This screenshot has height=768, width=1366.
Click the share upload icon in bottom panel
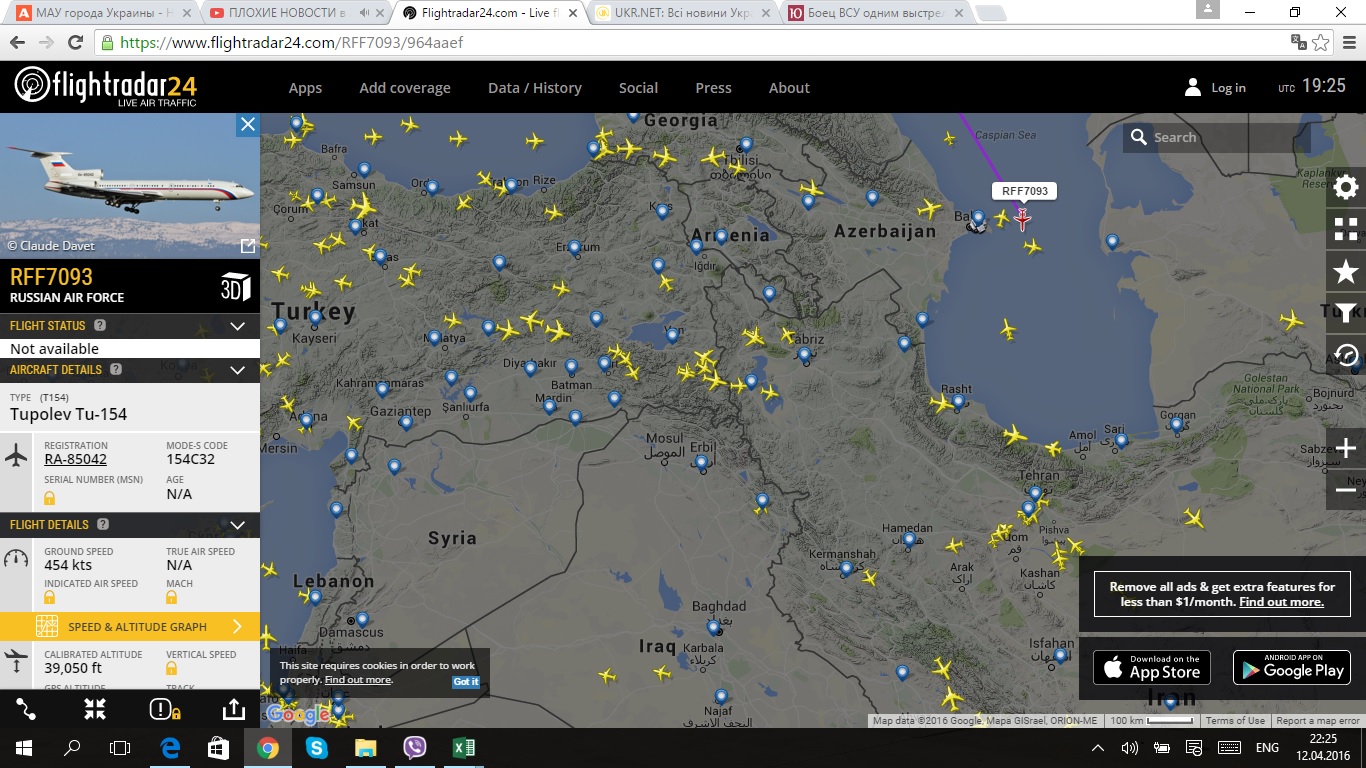pos(232,709)
